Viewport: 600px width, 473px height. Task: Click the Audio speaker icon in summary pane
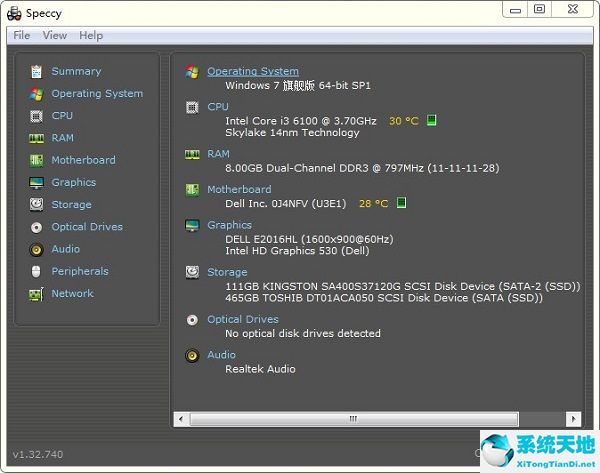coord(192,356)
